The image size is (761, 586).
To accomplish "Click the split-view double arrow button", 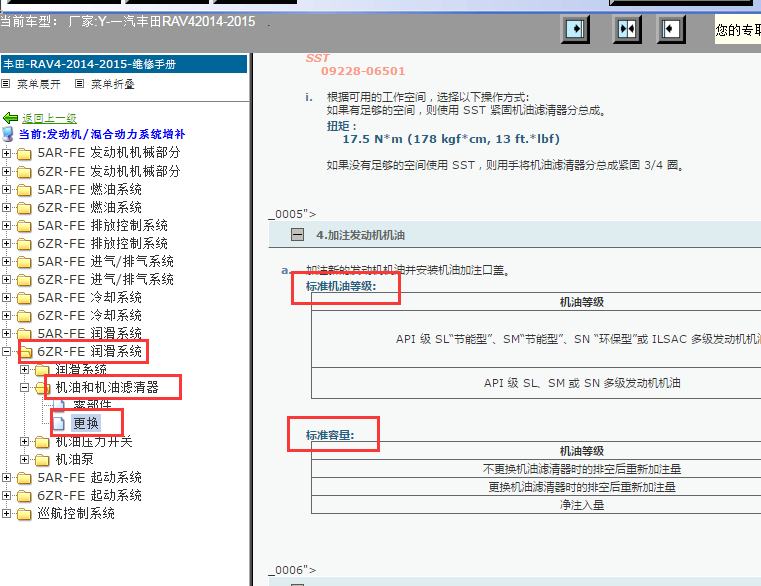I will tap(627, 29).
